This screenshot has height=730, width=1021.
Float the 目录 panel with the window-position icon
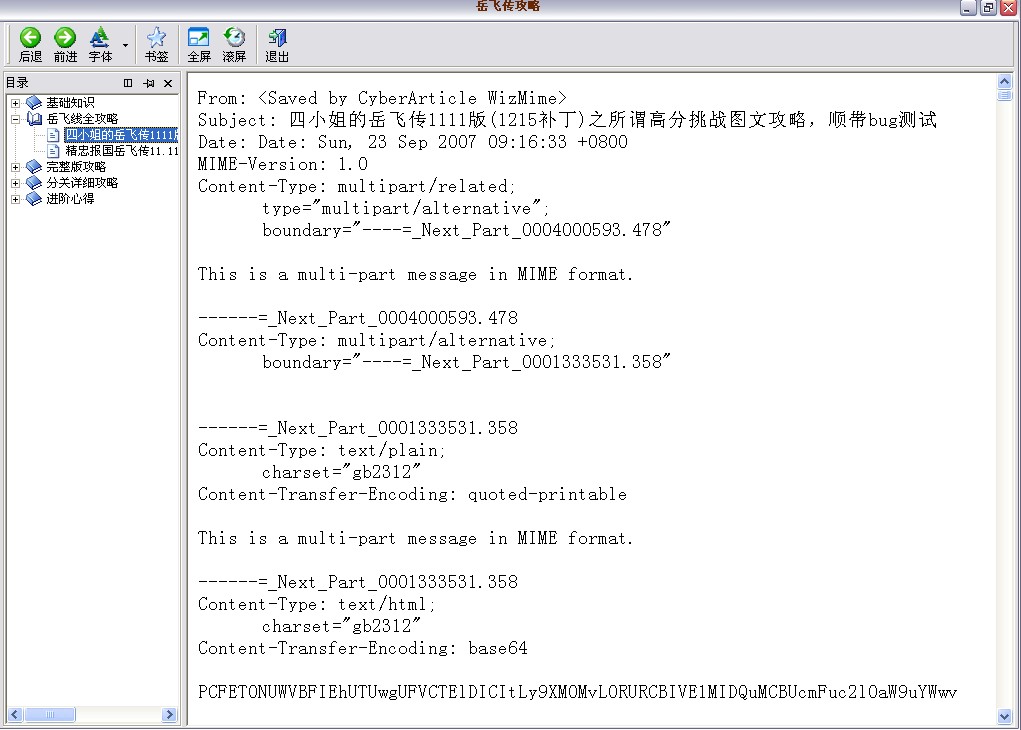click(x=128, y=83)
